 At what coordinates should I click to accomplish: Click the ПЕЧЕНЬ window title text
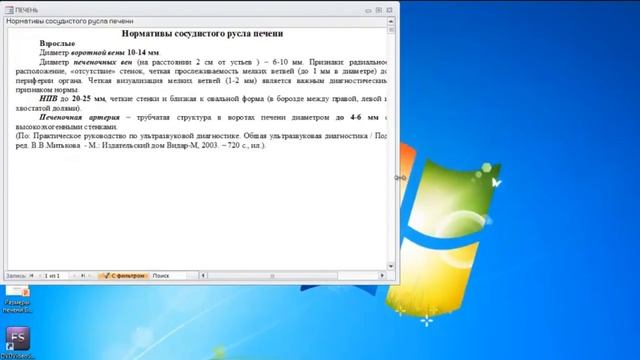27,10
